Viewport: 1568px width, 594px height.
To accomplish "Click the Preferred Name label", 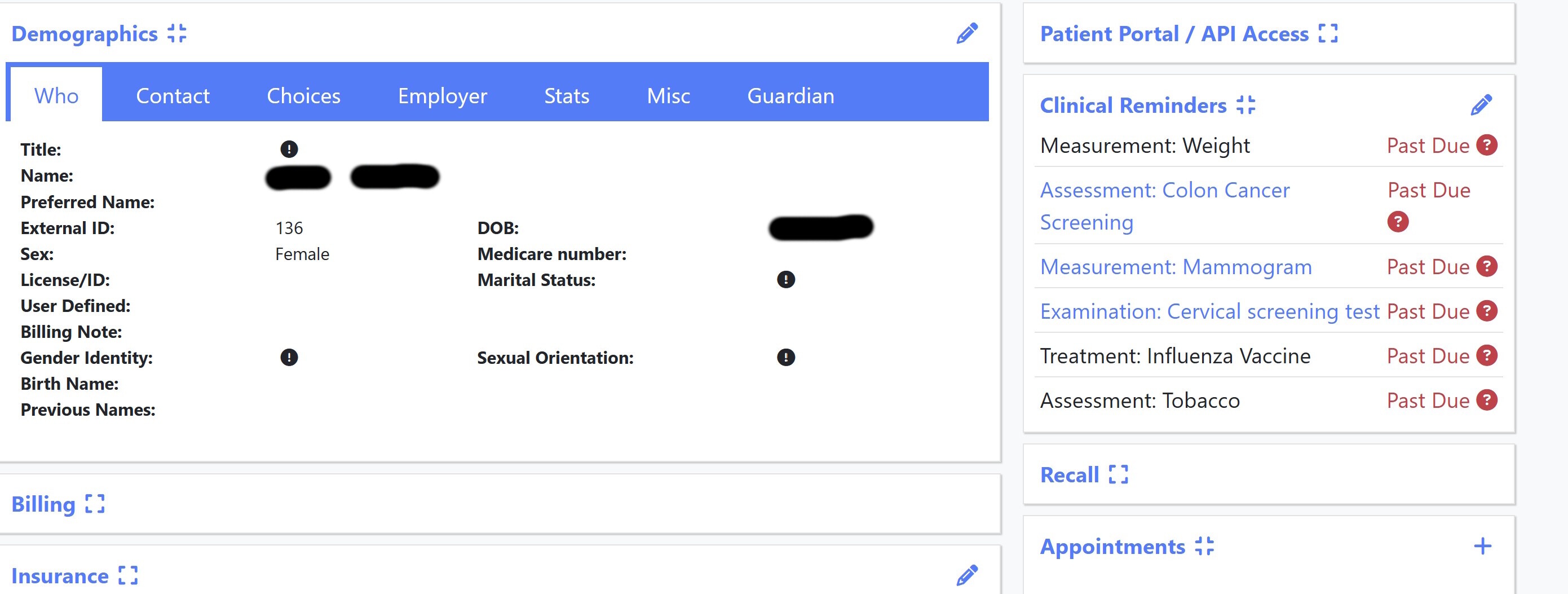I will tap(87, 203).
